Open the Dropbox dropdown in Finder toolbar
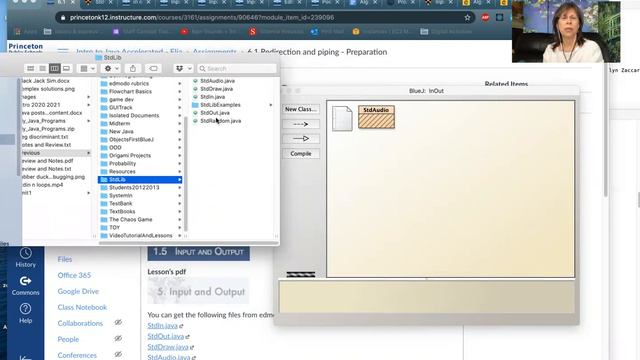Image resolution: width=640 pixels, height=360 pixels. (x=183, y=69)
